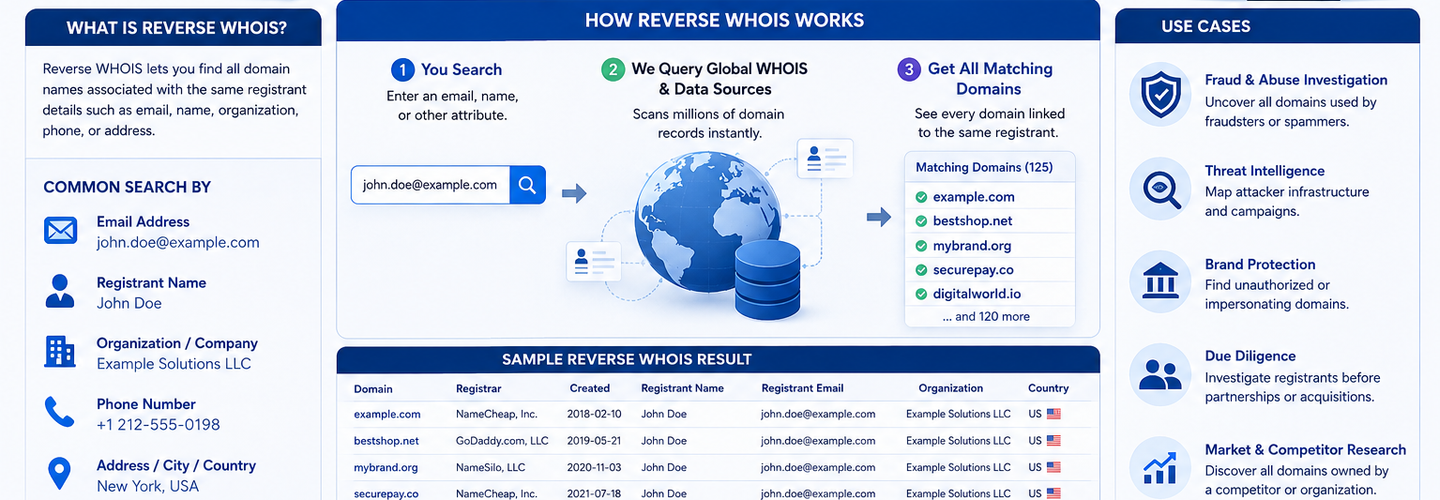
Task: Click the Registrant Name column header
Action: pos(682,388)
